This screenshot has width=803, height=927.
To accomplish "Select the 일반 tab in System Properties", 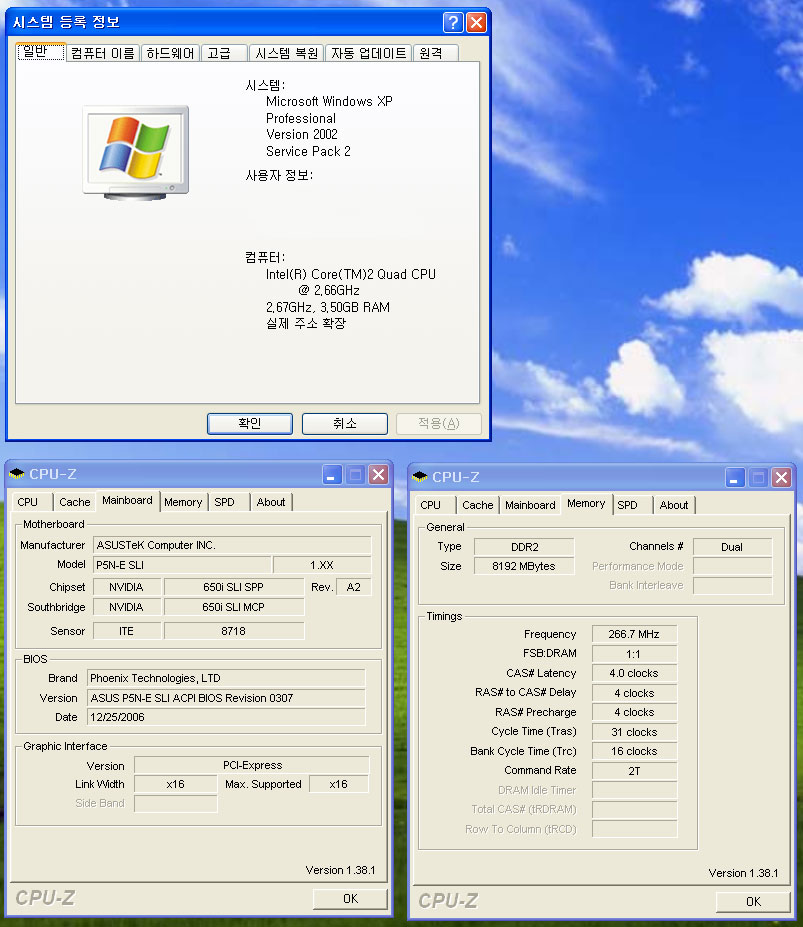I will [x=40, y=51].
